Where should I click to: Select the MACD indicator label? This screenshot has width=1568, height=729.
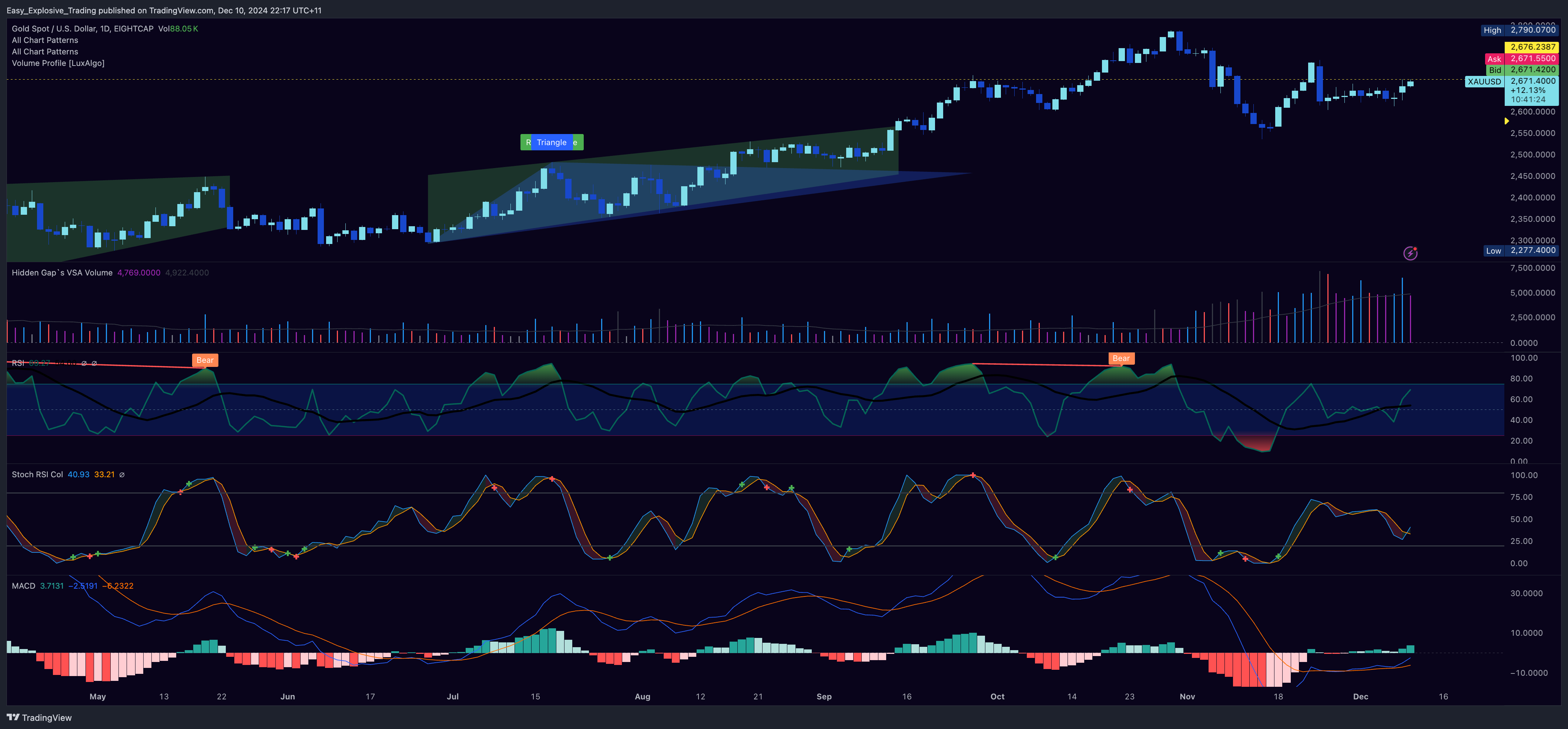(24, 586)
